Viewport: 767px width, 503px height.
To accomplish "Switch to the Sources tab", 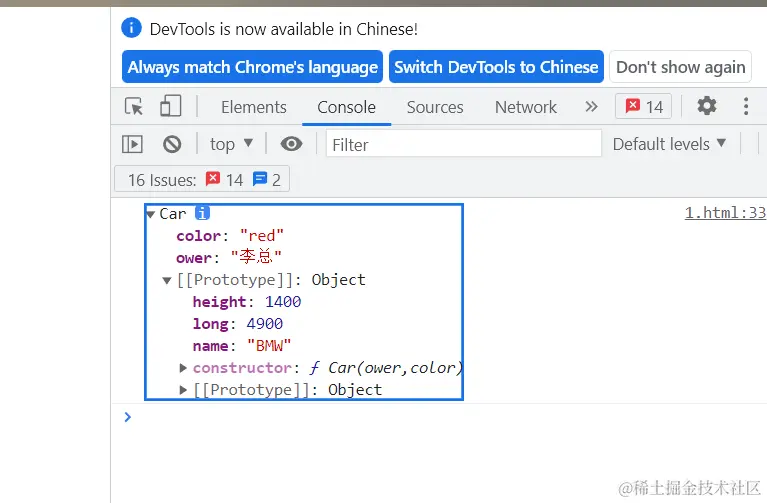I will (x=435, y=107).
